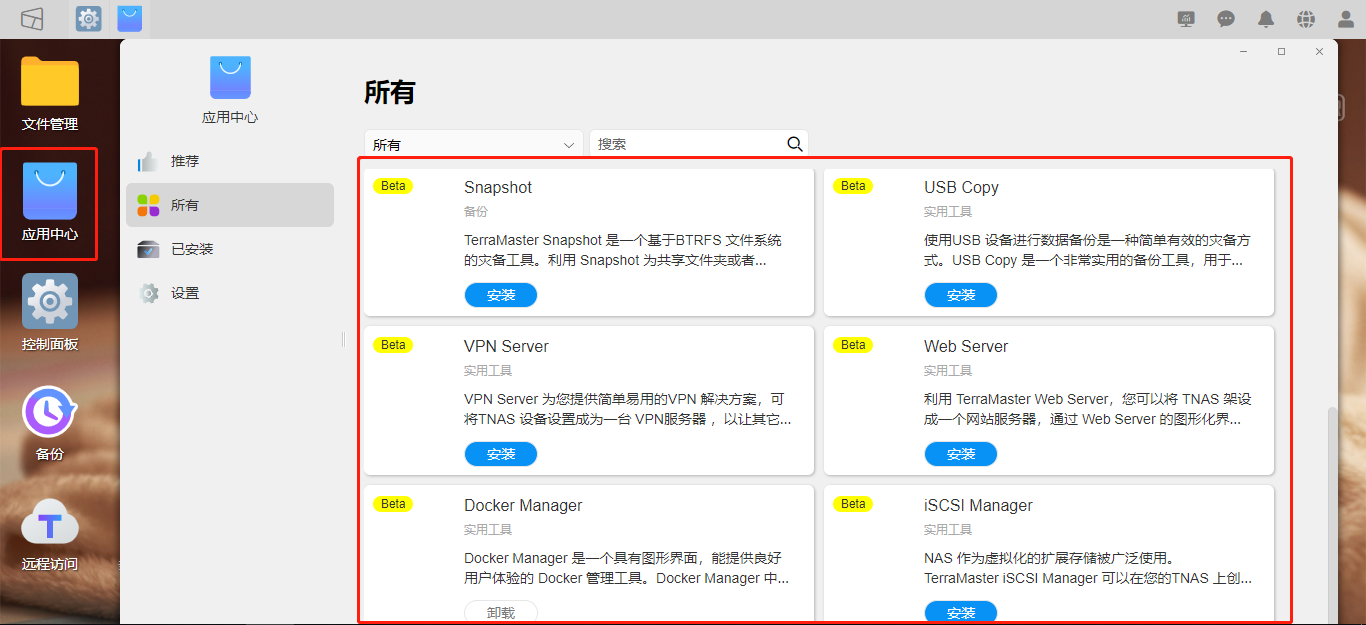Click the 备份 category label under Snapshot
Image resolution: width=1366 pixels, height=625 pixels.
(476, 212)
